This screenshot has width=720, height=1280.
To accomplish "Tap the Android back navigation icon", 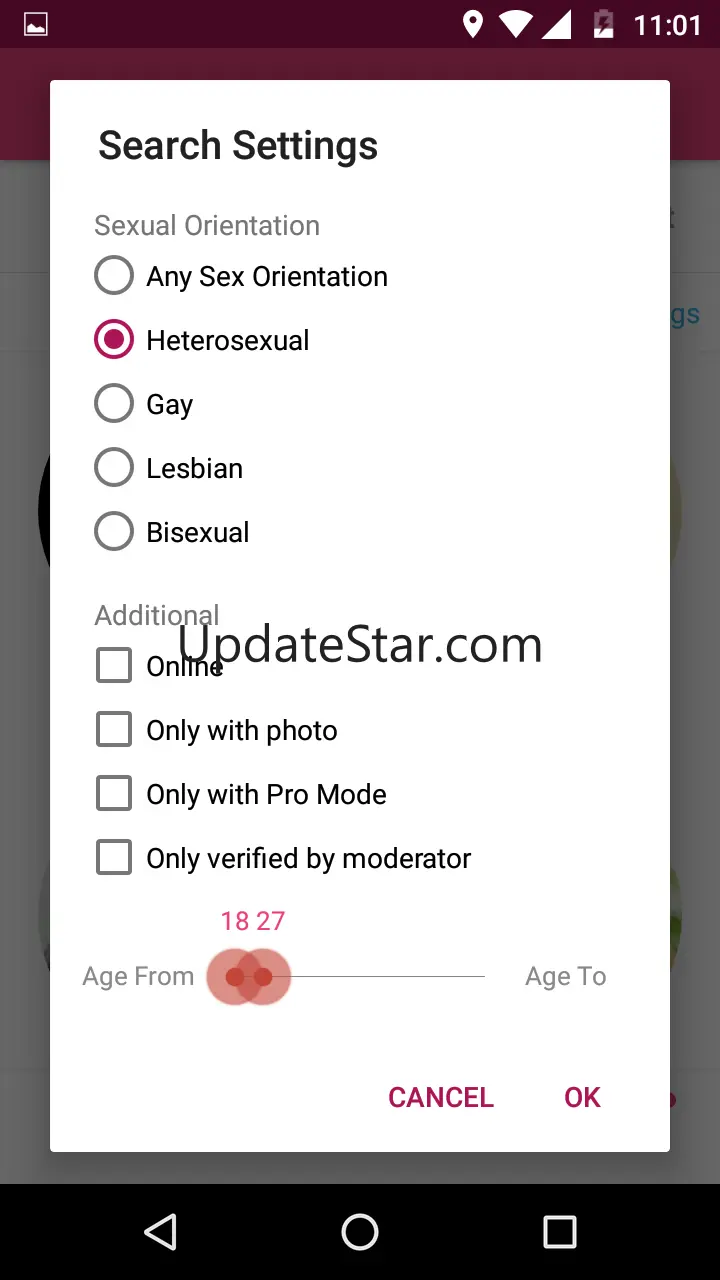I will [160, 1232].
